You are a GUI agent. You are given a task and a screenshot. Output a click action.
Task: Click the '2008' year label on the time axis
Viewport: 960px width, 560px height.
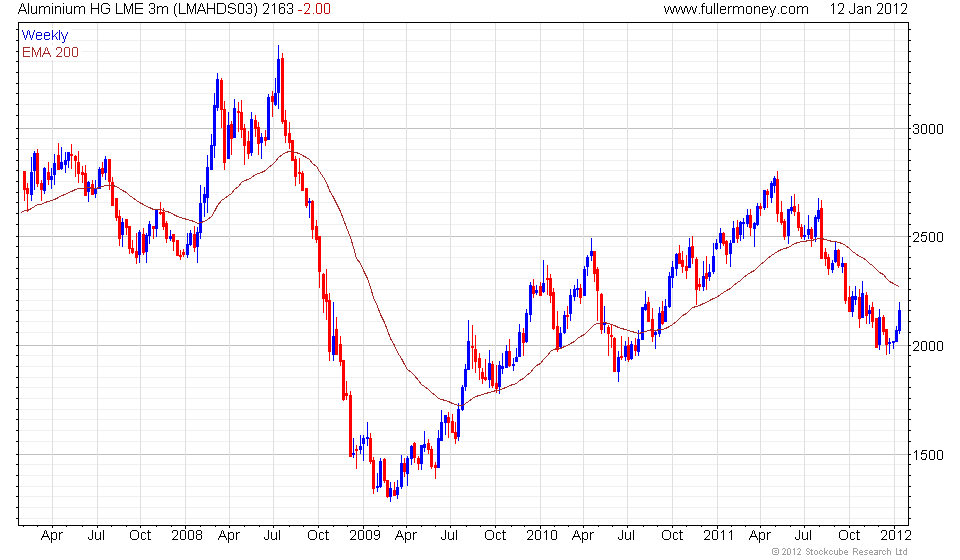[x=187, y=536]
